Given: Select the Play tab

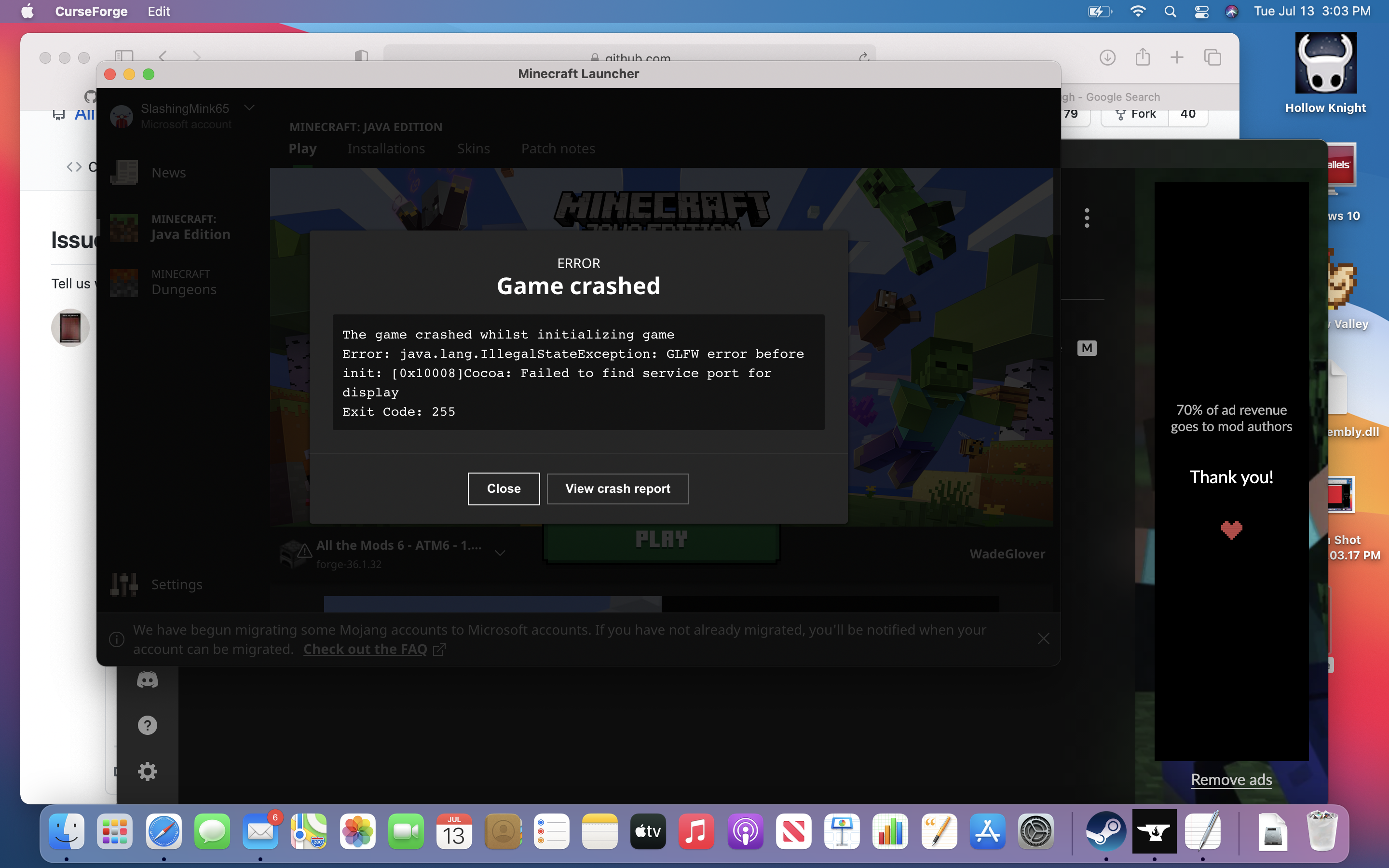Looking at the screenshot, I should coord(302,149).
